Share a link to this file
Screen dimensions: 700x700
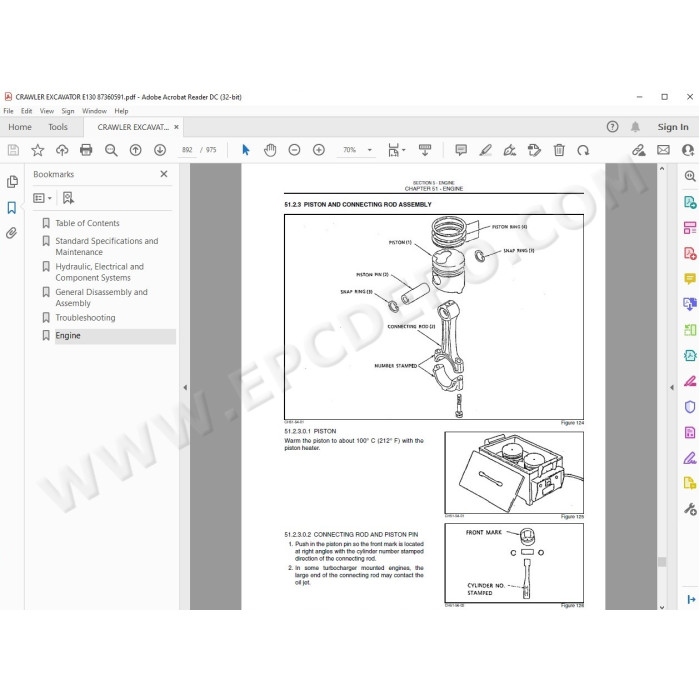(638, 150)
